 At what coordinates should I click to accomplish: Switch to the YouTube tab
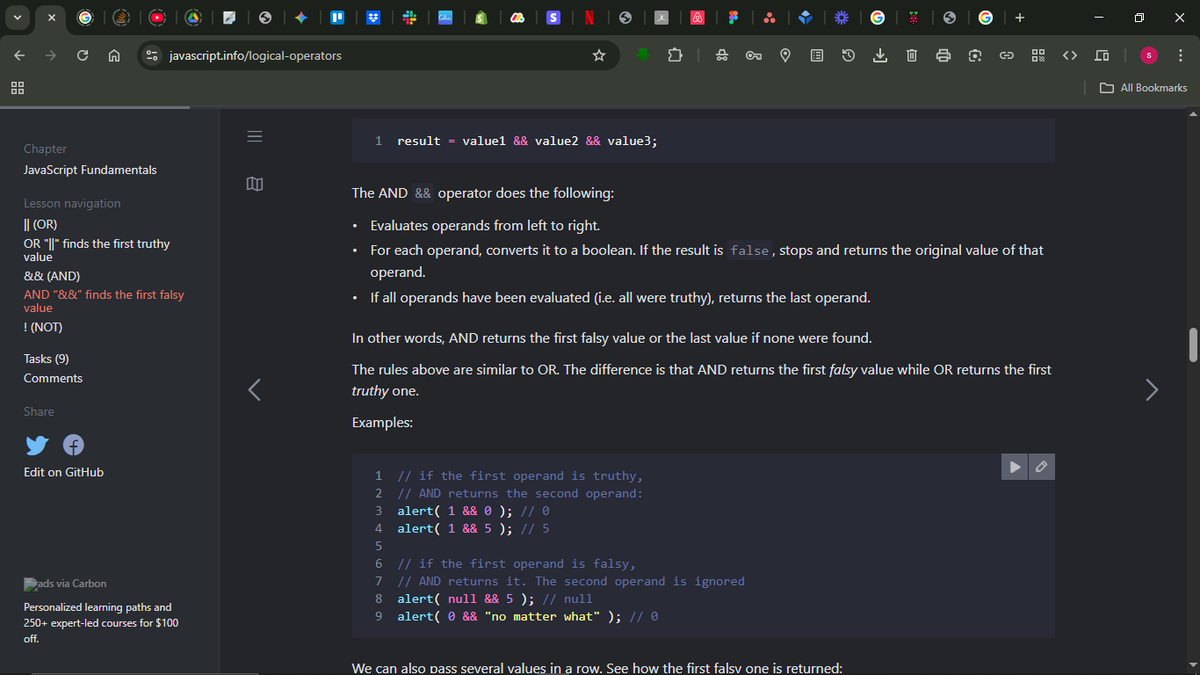[157, 17]
